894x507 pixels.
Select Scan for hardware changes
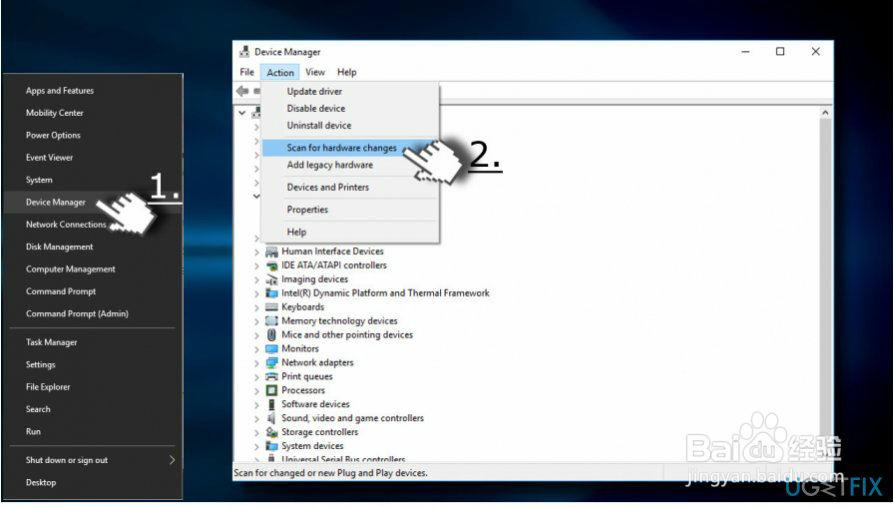[350, 148]
